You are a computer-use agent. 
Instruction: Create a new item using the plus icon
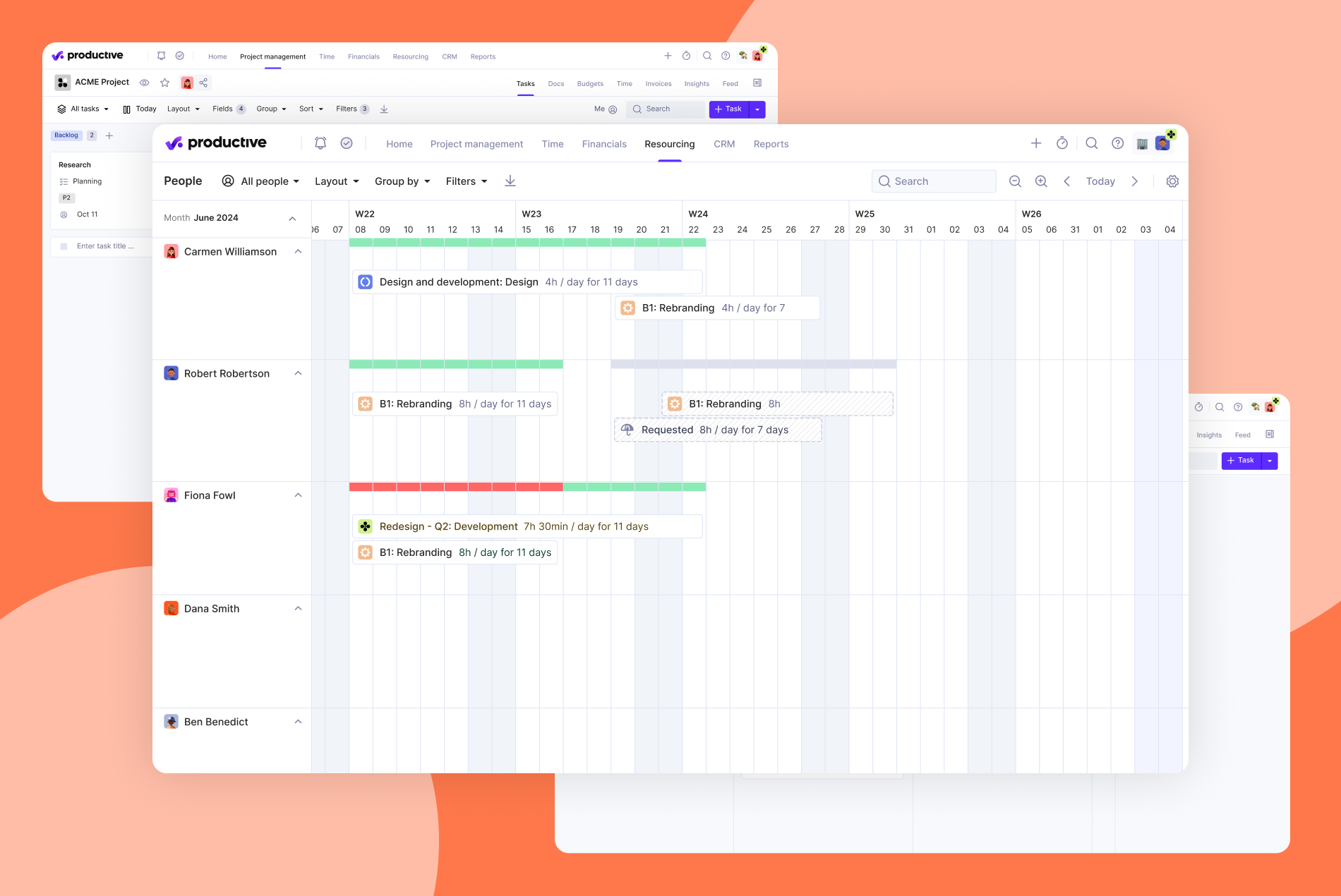click(x=1036, y=143)
